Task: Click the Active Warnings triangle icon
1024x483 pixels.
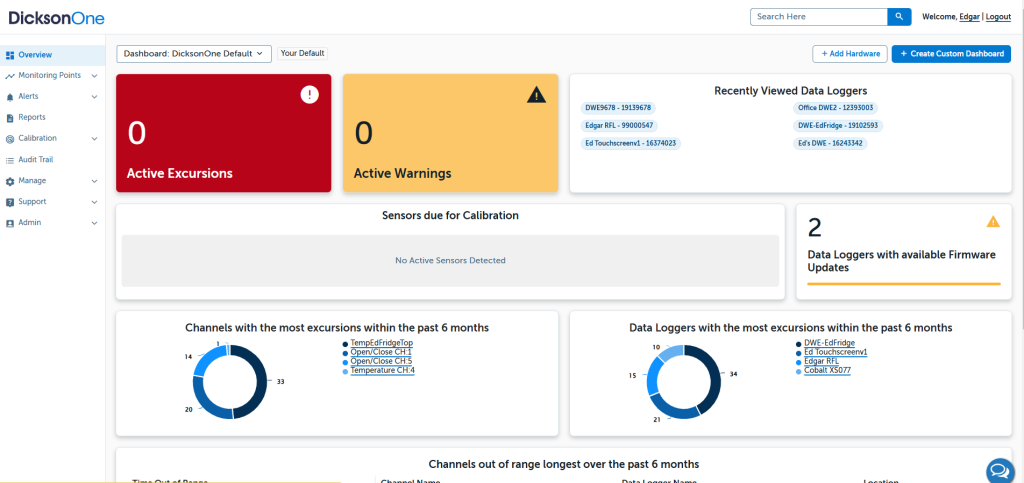Action: coord(537,95)
